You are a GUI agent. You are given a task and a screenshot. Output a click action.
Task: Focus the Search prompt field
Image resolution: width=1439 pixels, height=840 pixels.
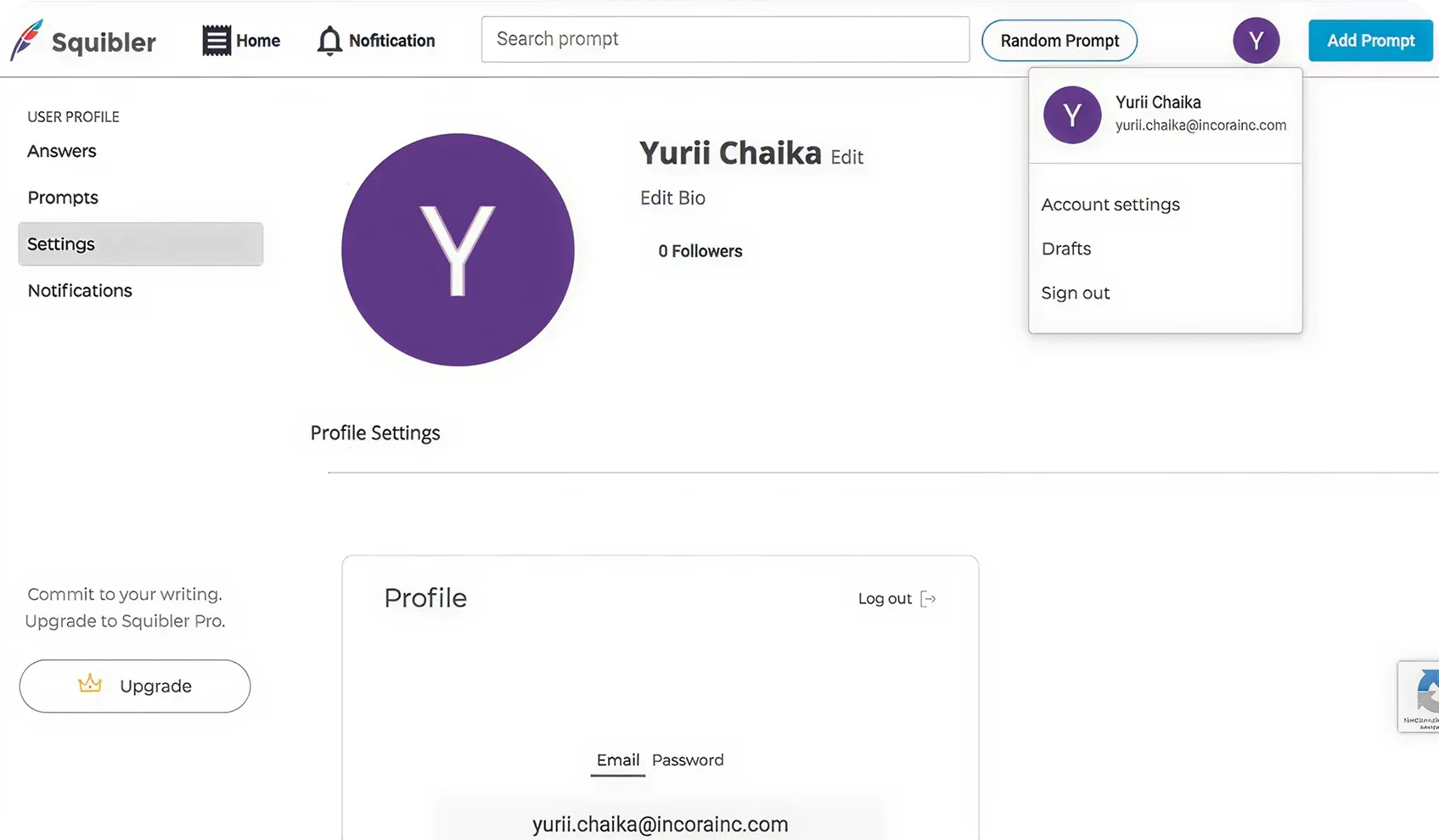tap(725, 39)
